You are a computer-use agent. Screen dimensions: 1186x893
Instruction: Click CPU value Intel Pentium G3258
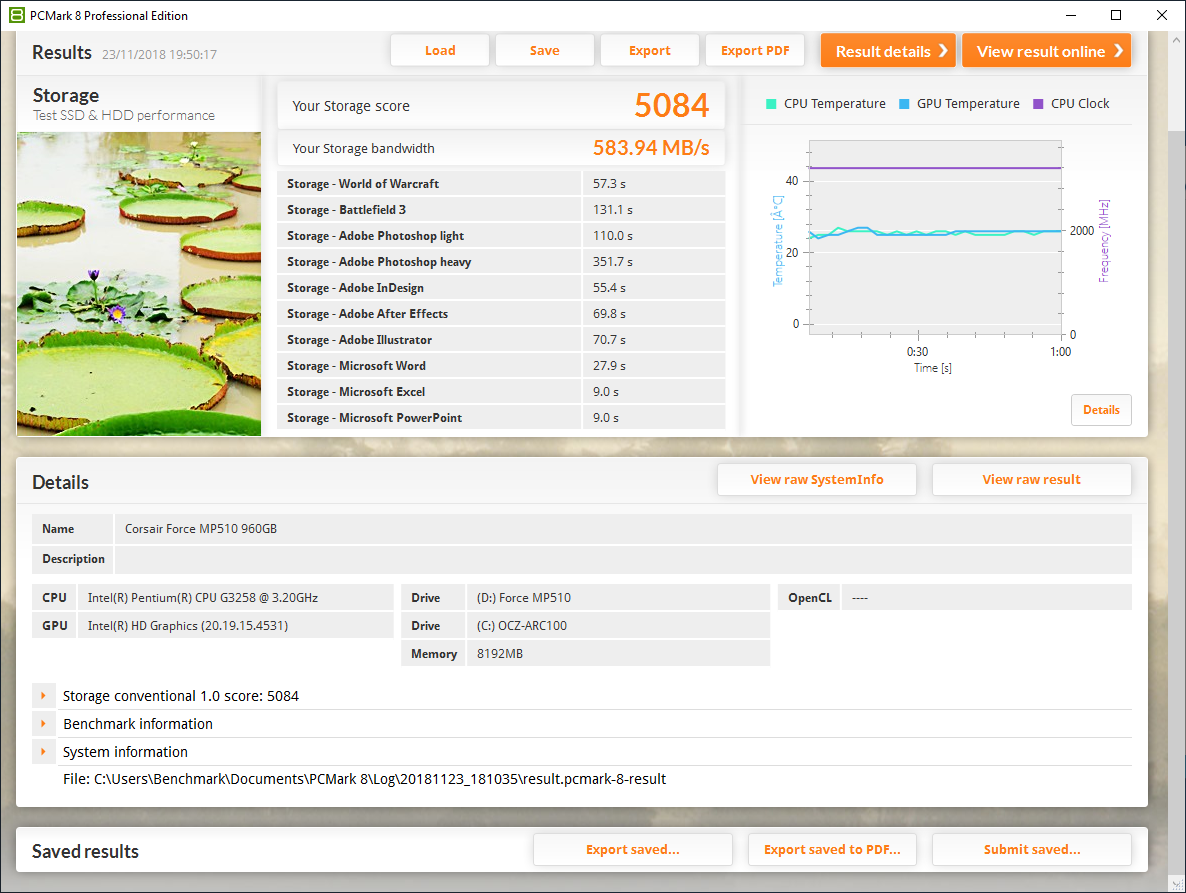tap(203, 597)
